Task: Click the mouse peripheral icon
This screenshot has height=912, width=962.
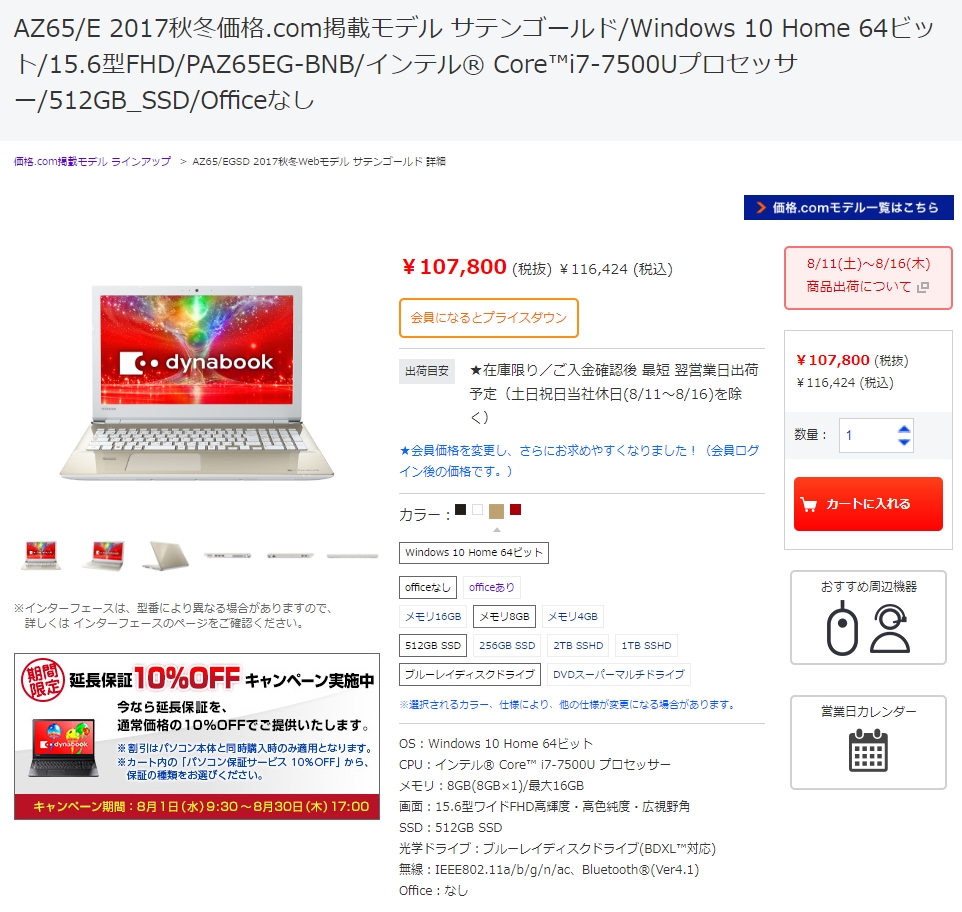Action: click(842, 629)
